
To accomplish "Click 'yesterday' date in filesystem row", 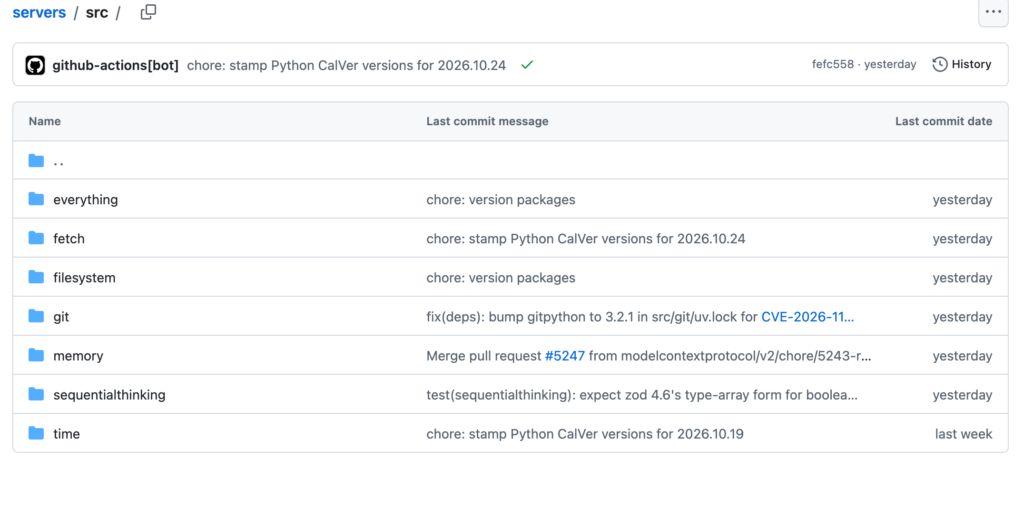I will [962, 278].
